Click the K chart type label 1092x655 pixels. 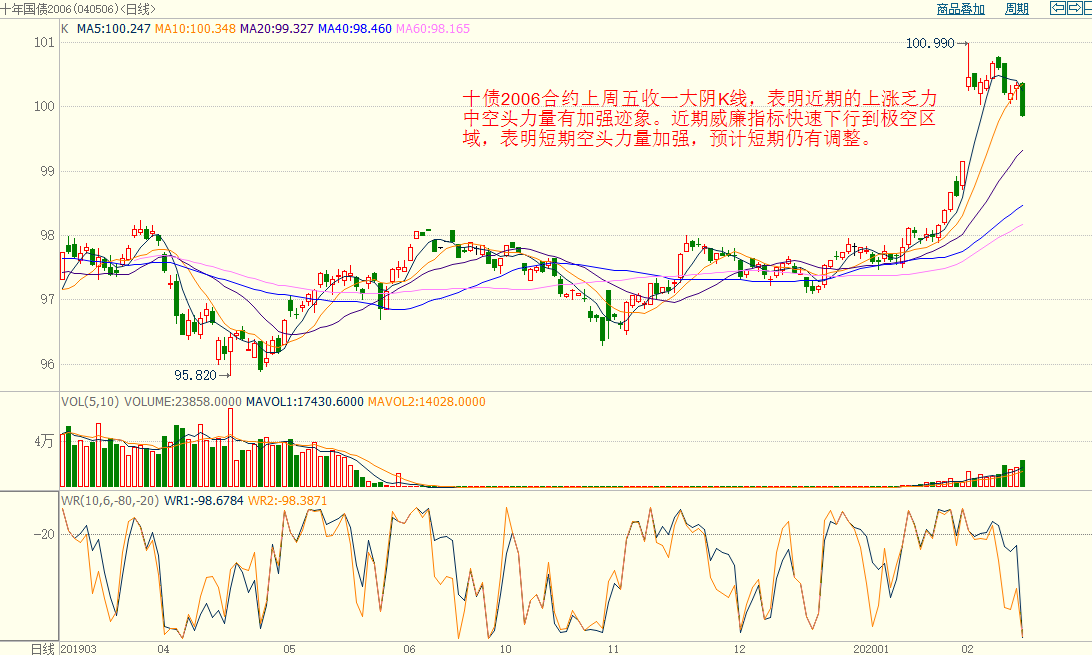click(65, 29)
